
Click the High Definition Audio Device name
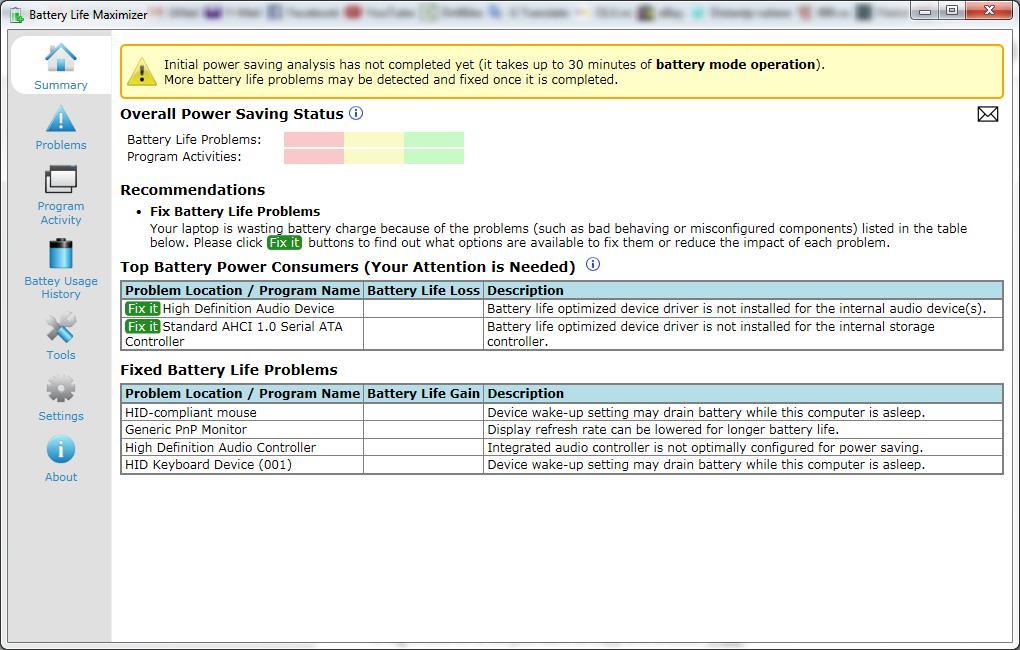point(248,308)
